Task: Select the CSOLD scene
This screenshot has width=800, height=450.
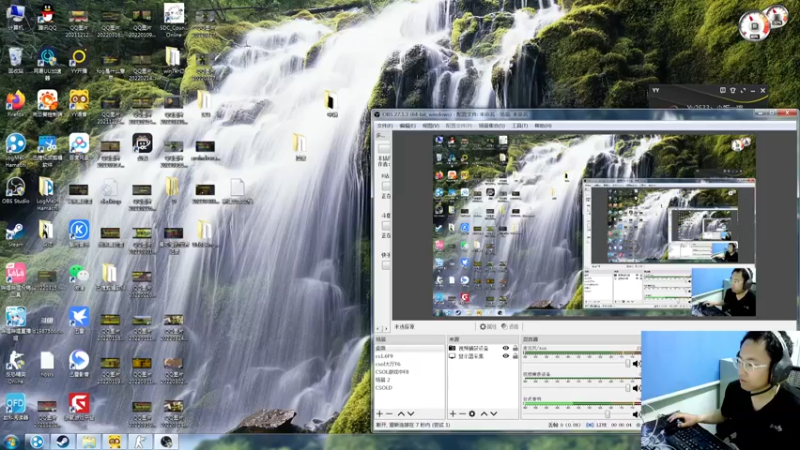Action: pyautogui.click(x=409, y=388)
